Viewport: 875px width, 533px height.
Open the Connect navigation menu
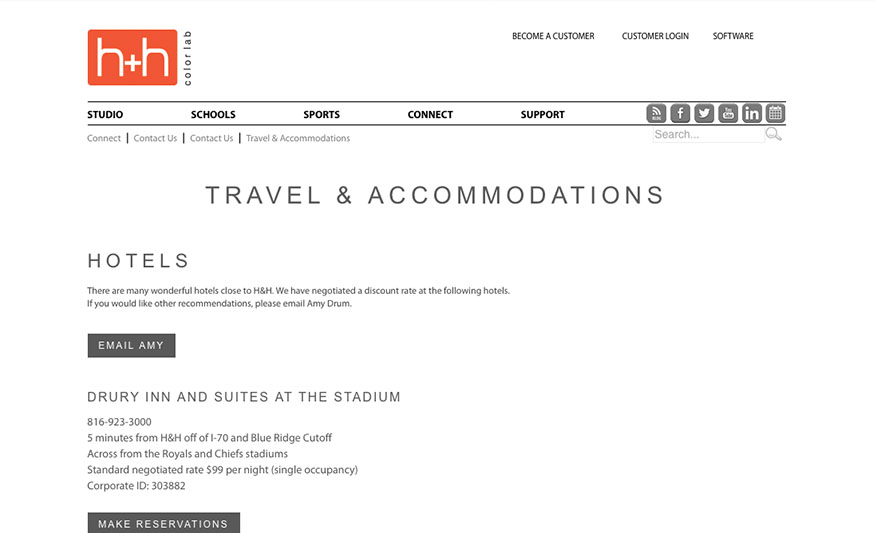[430, 114]
